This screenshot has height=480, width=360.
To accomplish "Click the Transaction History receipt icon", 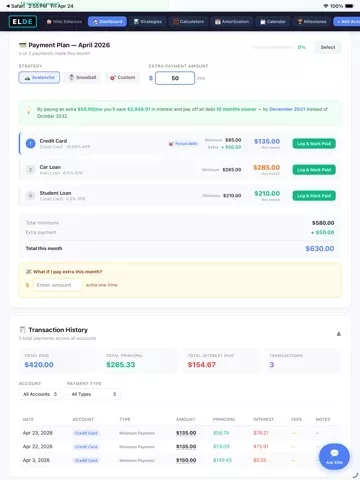I will [22, 330].
